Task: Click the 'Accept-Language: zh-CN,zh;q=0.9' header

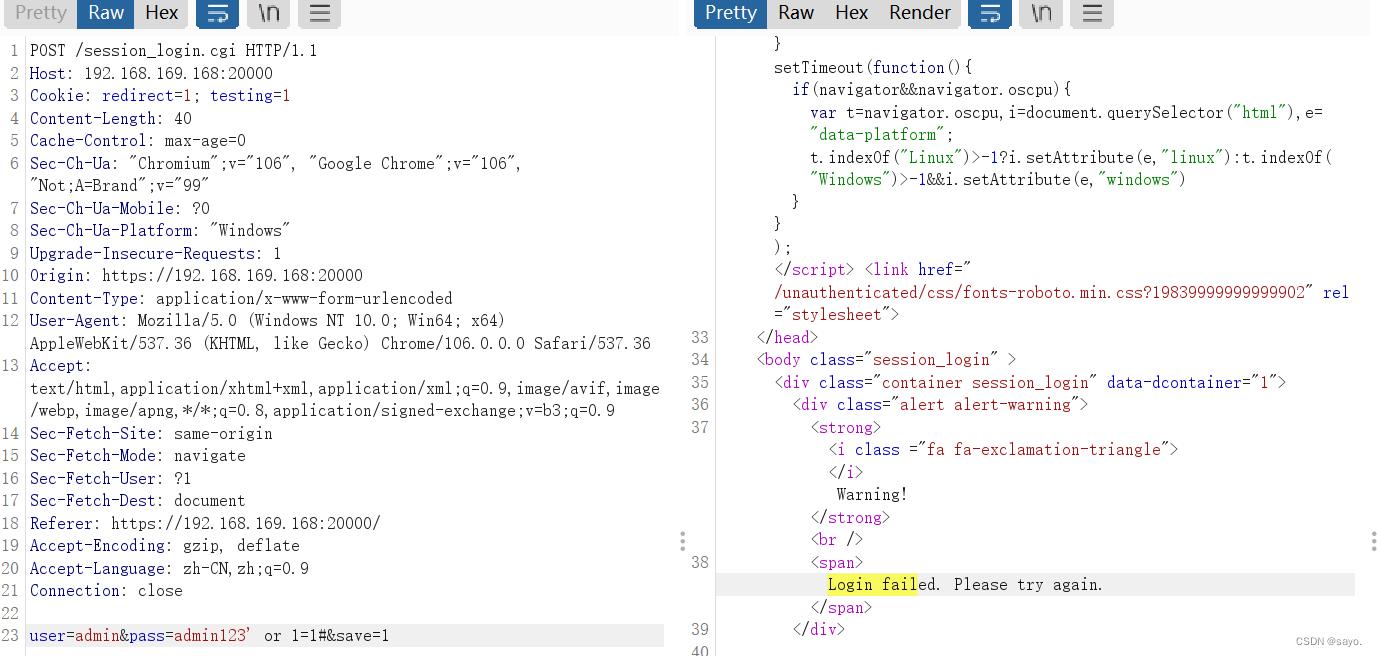Action: (169, 568)
